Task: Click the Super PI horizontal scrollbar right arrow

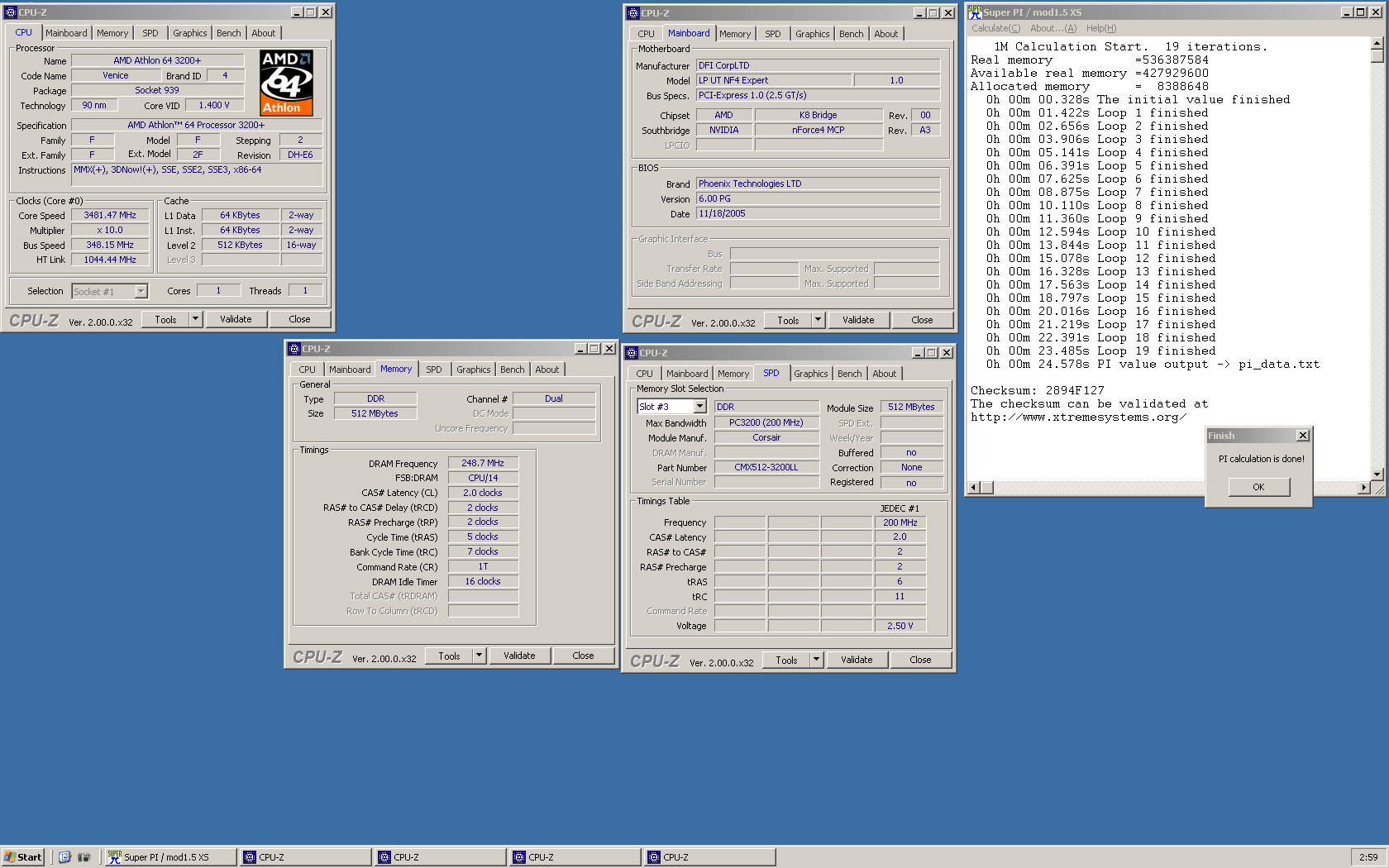Action: coord(1363,488)
